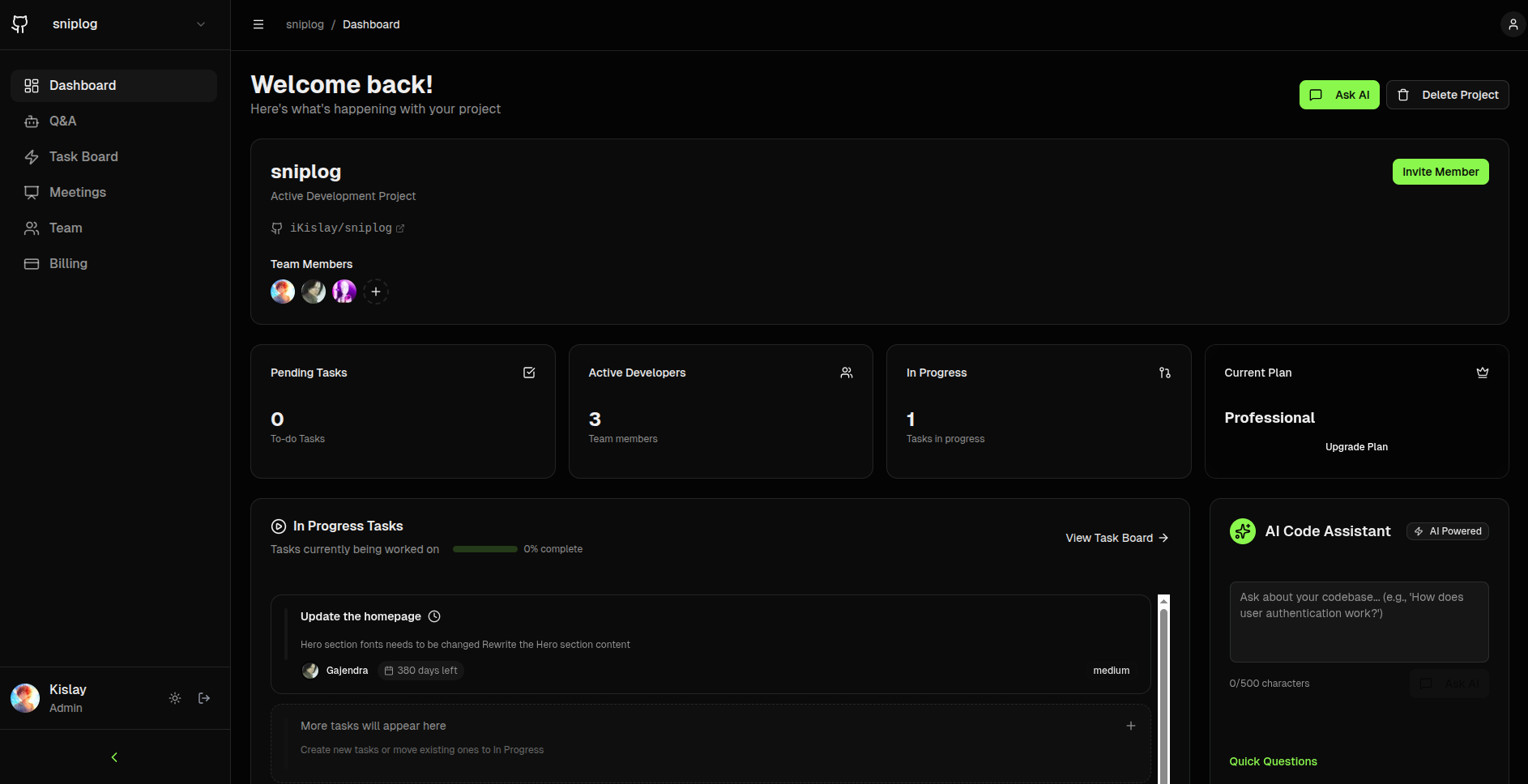Image resolution: width=1528 pixels, height=784 pixels.
Task: Click the git branch icon on In Progress card
Action: click(1164, 373)
